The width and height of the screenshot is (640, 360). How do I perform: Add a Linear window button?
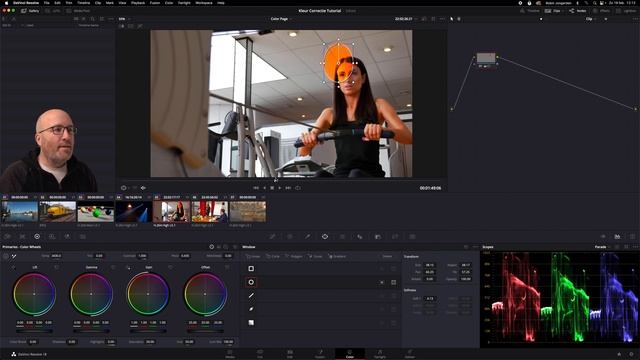tap(253, 256)
